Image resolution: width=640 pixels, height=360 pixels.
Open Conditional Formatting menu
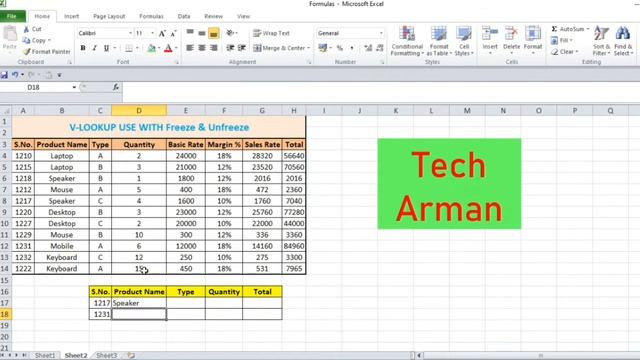(x=407, y=41)
